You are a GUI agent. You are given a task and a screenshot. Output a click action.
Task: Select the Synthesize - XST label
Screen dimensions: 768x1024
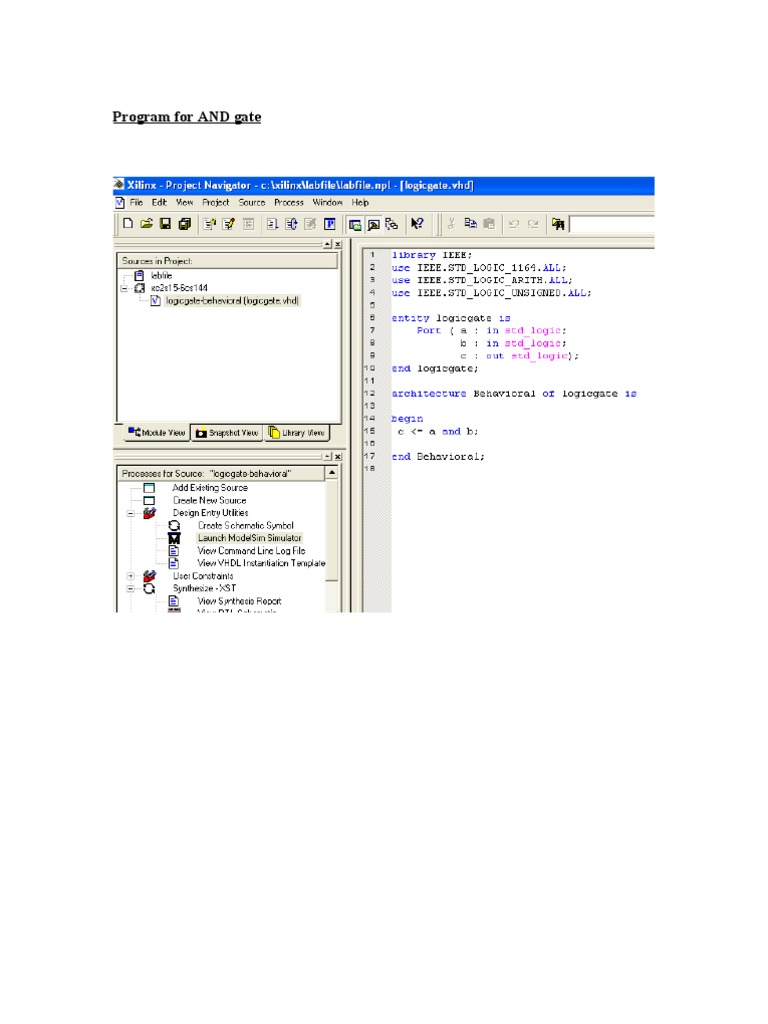(204, 588)
